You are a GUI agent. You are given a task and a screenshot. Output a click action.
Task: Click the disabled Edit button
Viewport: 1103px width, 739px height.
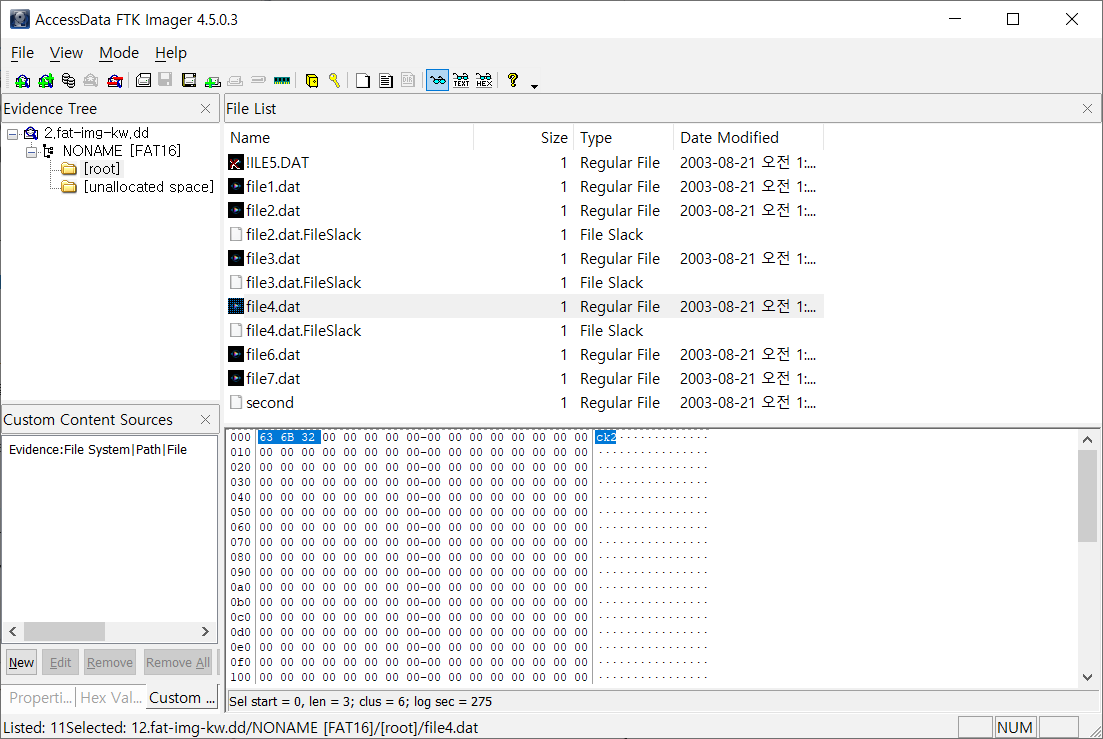coord(60,662)
